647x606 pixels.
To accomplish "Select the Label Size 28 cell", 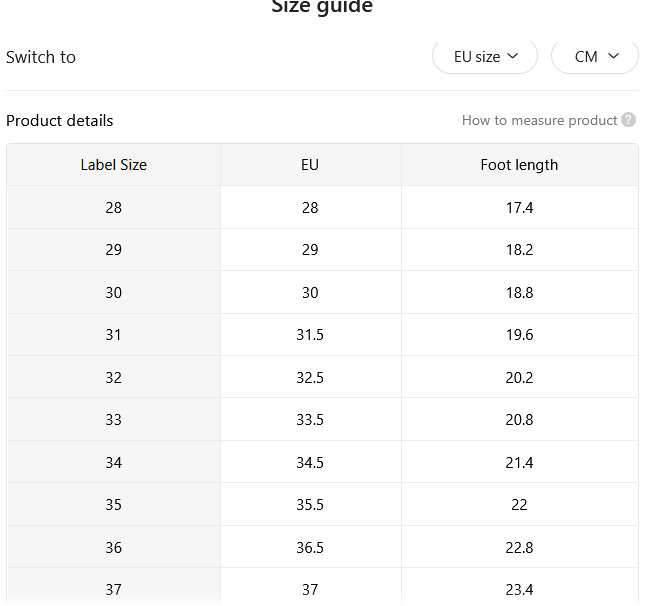I will tap(113, 208).
